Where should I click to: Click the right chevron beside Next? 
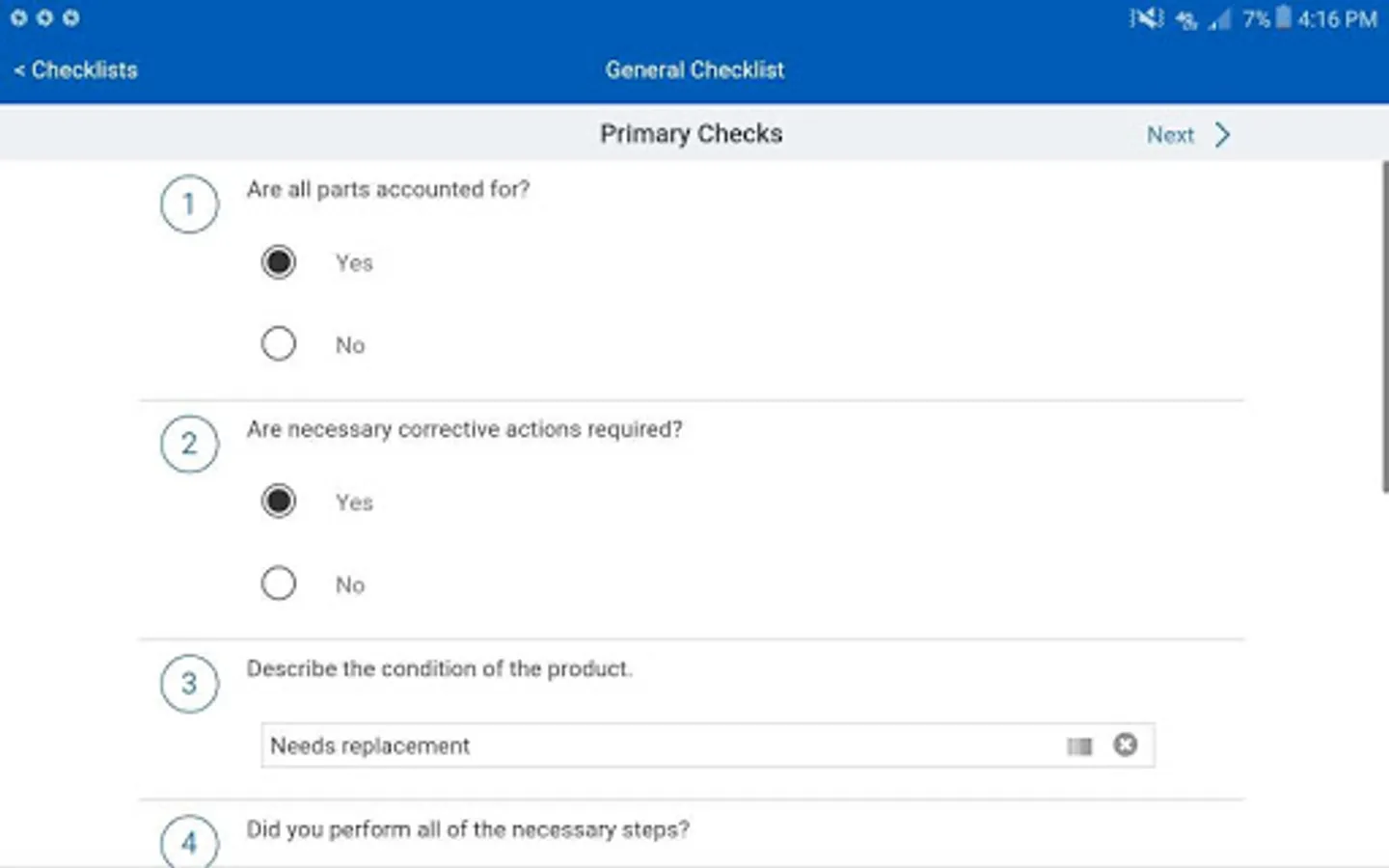tap(1223, 135)
